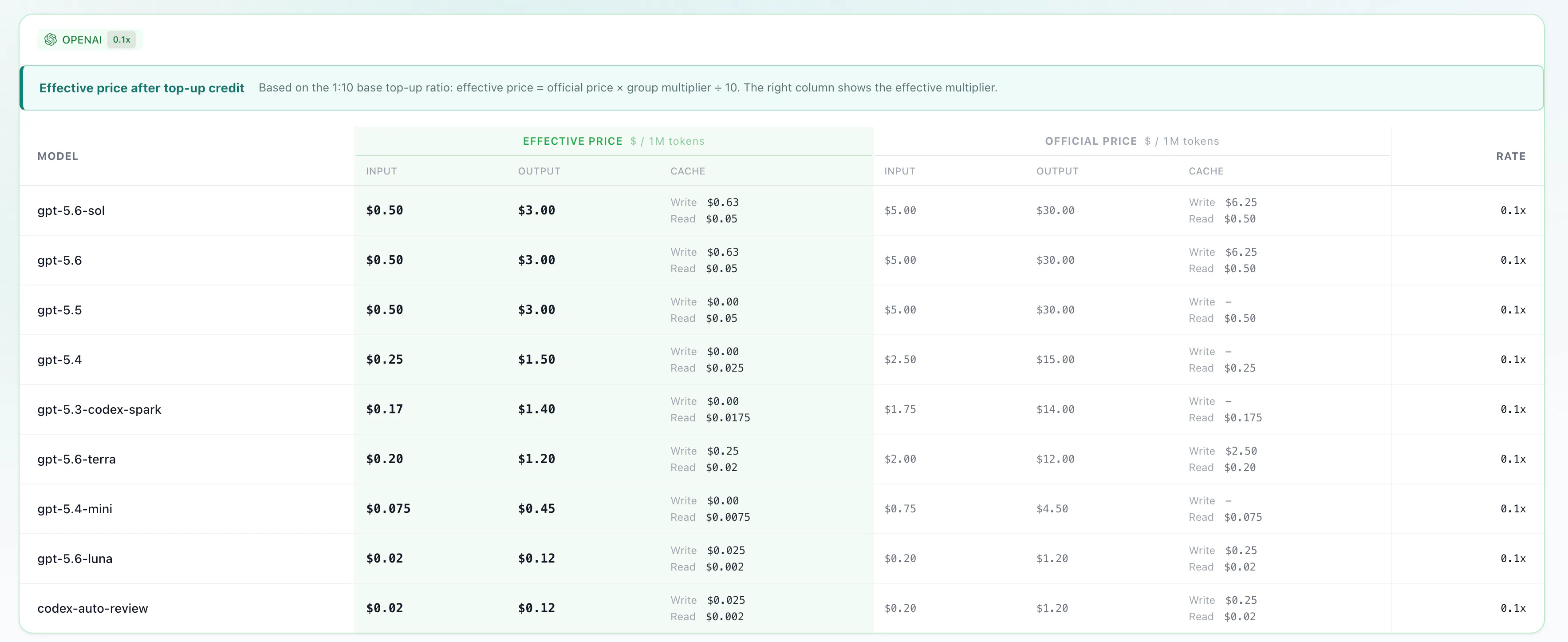Click gpt-5.4-mini official input $0.75
1568x642 pixels.
point(900,509)
